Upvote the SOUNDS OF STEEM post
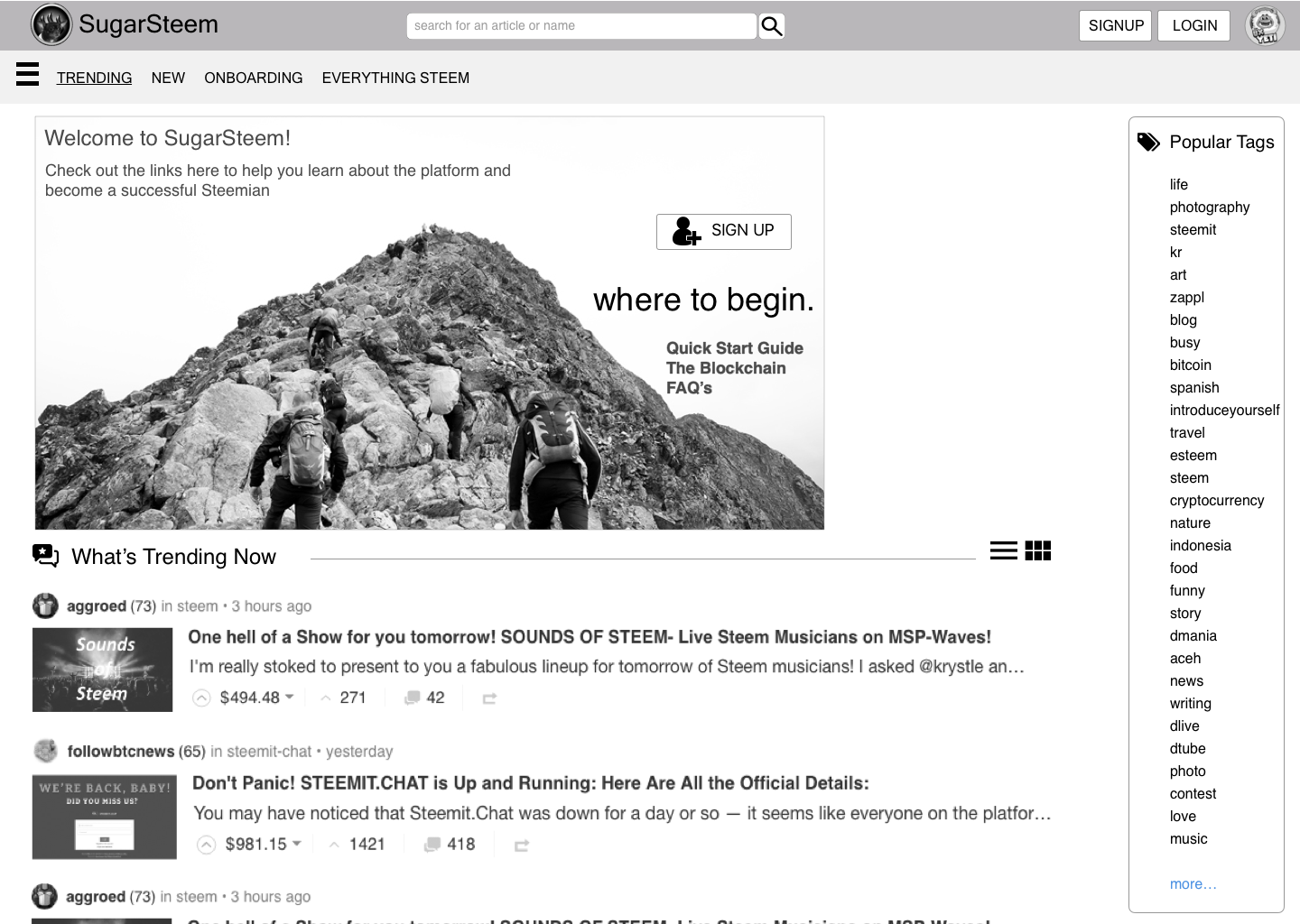1300x924 pixels. (x=202, y=697)
